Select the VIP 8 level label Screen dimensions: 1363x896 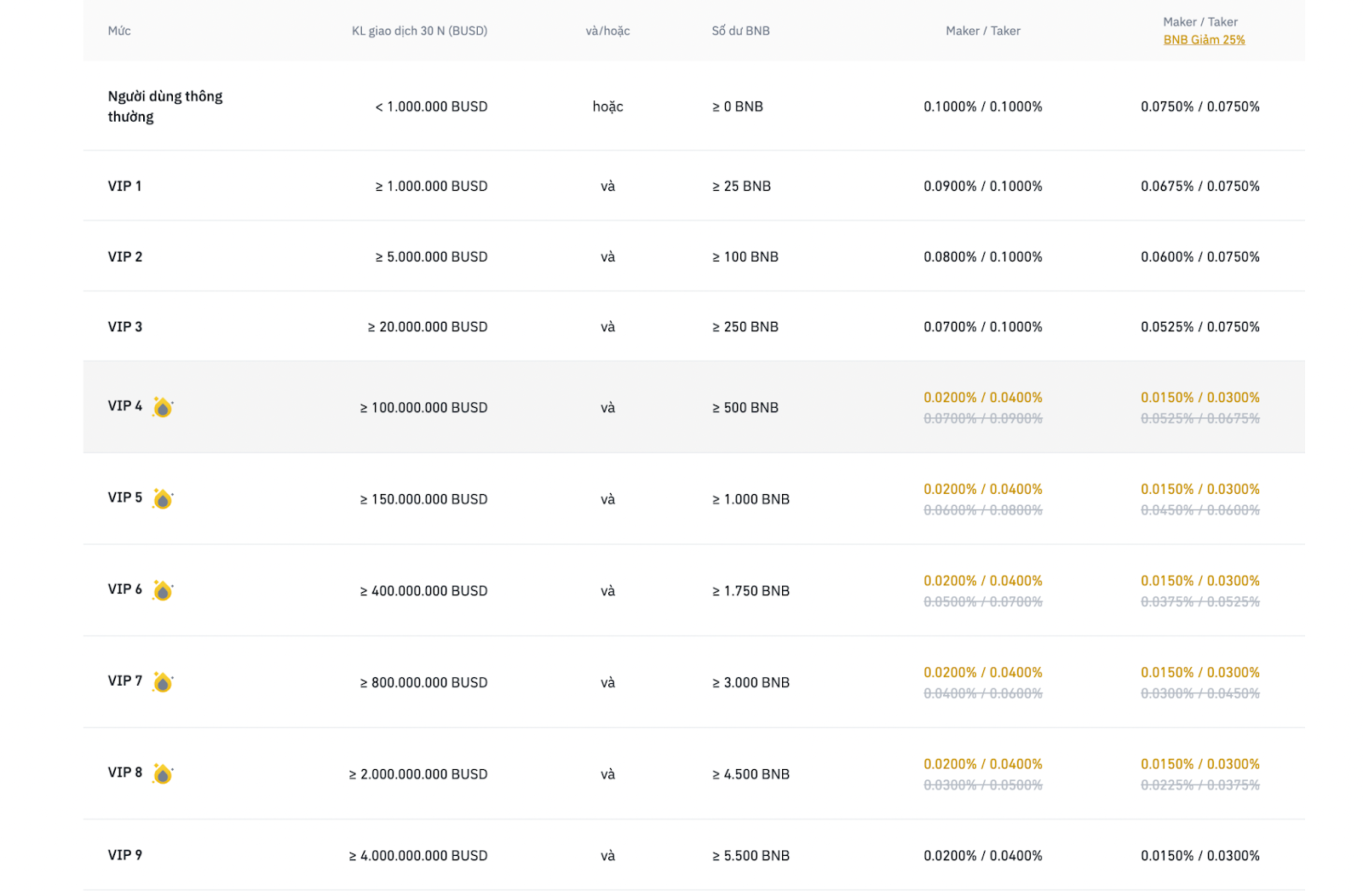(x=124, y=772)
